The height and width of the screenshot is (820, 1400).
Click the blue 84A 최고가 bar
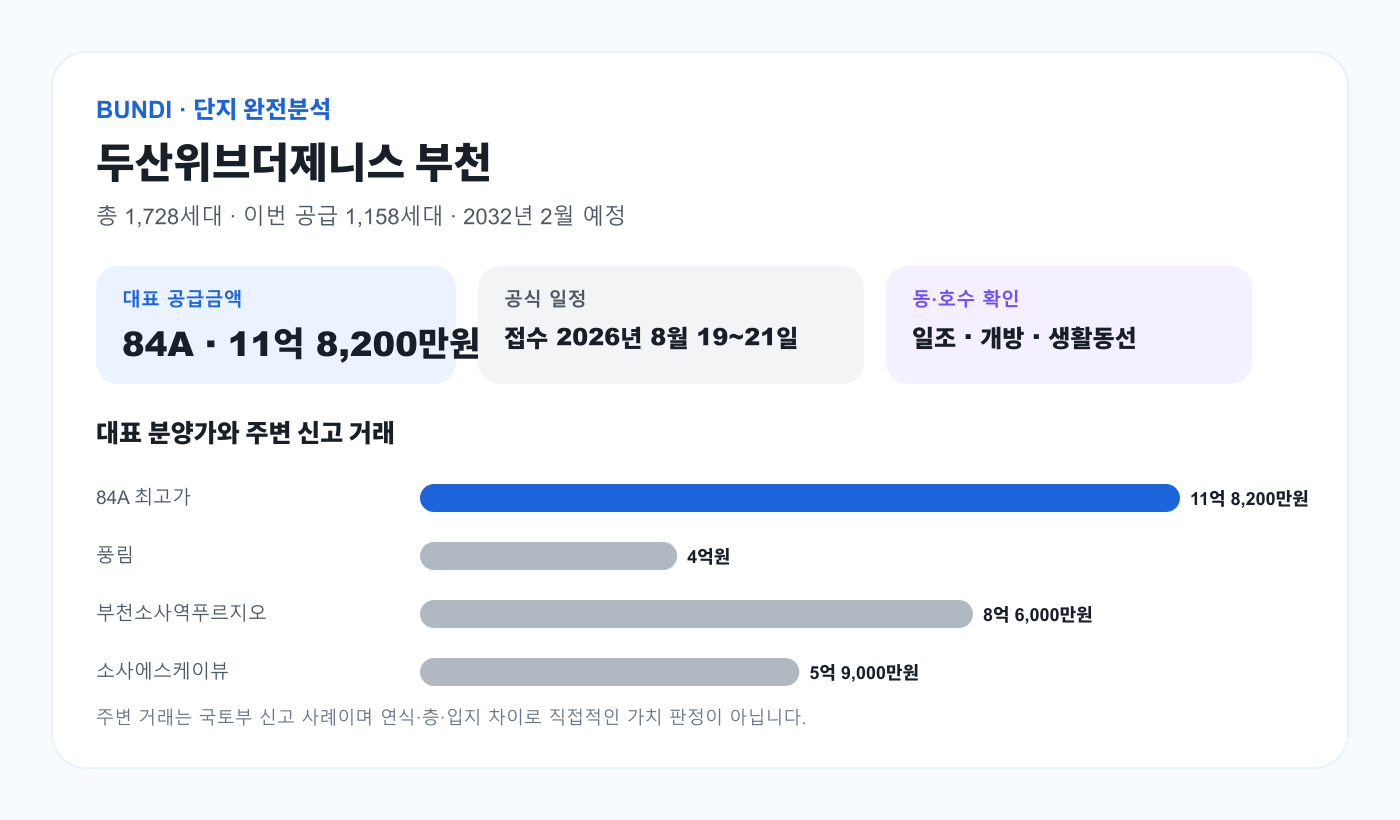click(800, 498)
